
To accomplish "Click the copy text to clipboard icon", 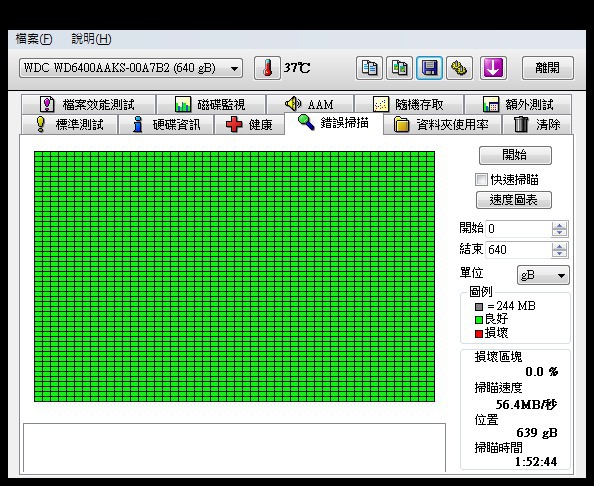I will [x=369, y=68].
